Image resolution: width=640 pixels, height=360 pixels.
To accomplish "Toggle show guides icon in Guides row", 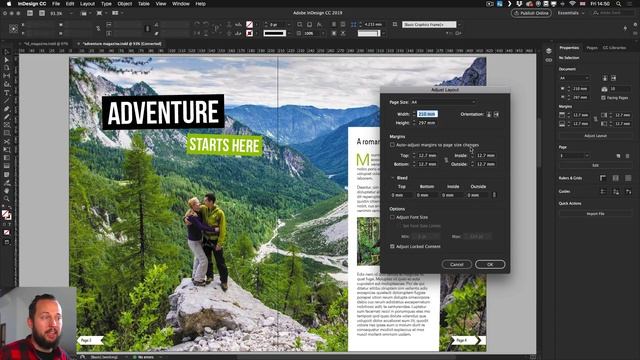I will pyautogui.click(x=603, y=191).
